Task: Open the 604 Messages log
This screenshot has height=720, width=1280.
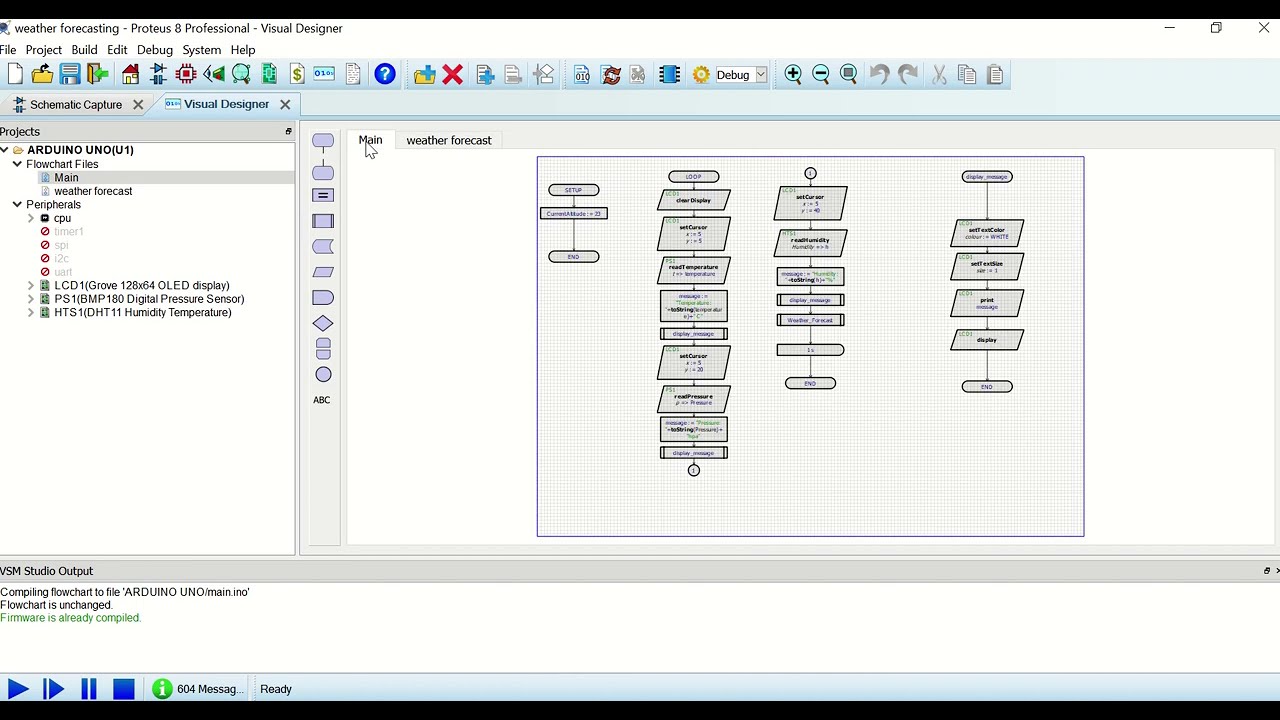Action: (198, 689)
